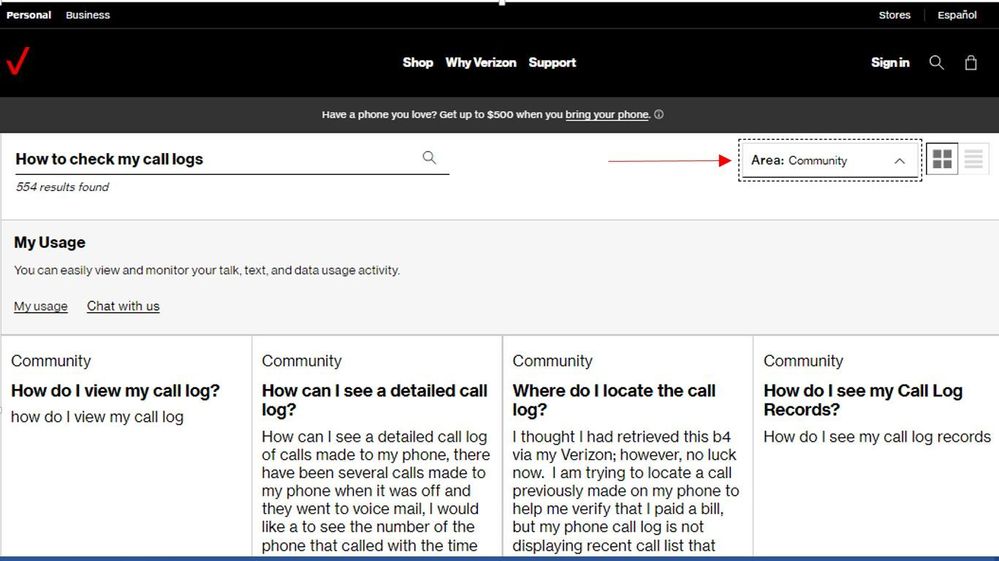This screenshot has width=999, height=561.
Task: Select the Personal tab
Action: pos(29,15)
